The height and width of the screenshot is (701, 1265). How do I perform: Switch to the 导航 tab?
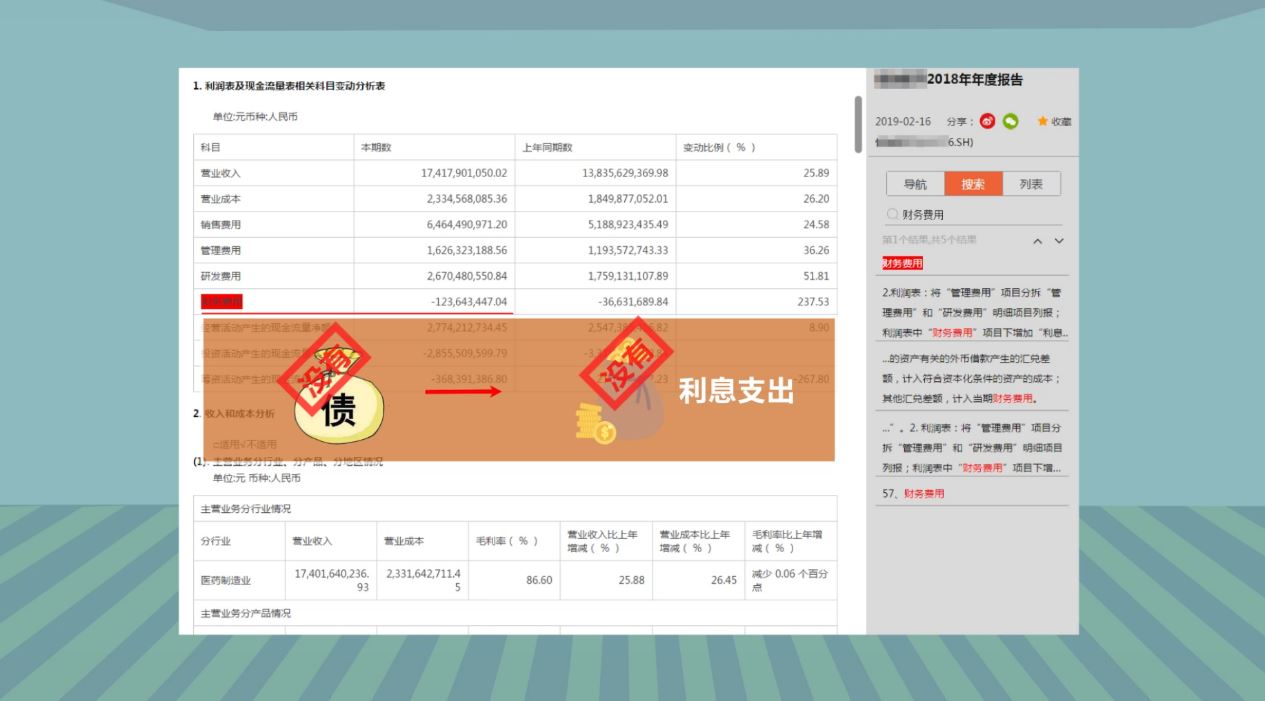(x=915, y=184)
